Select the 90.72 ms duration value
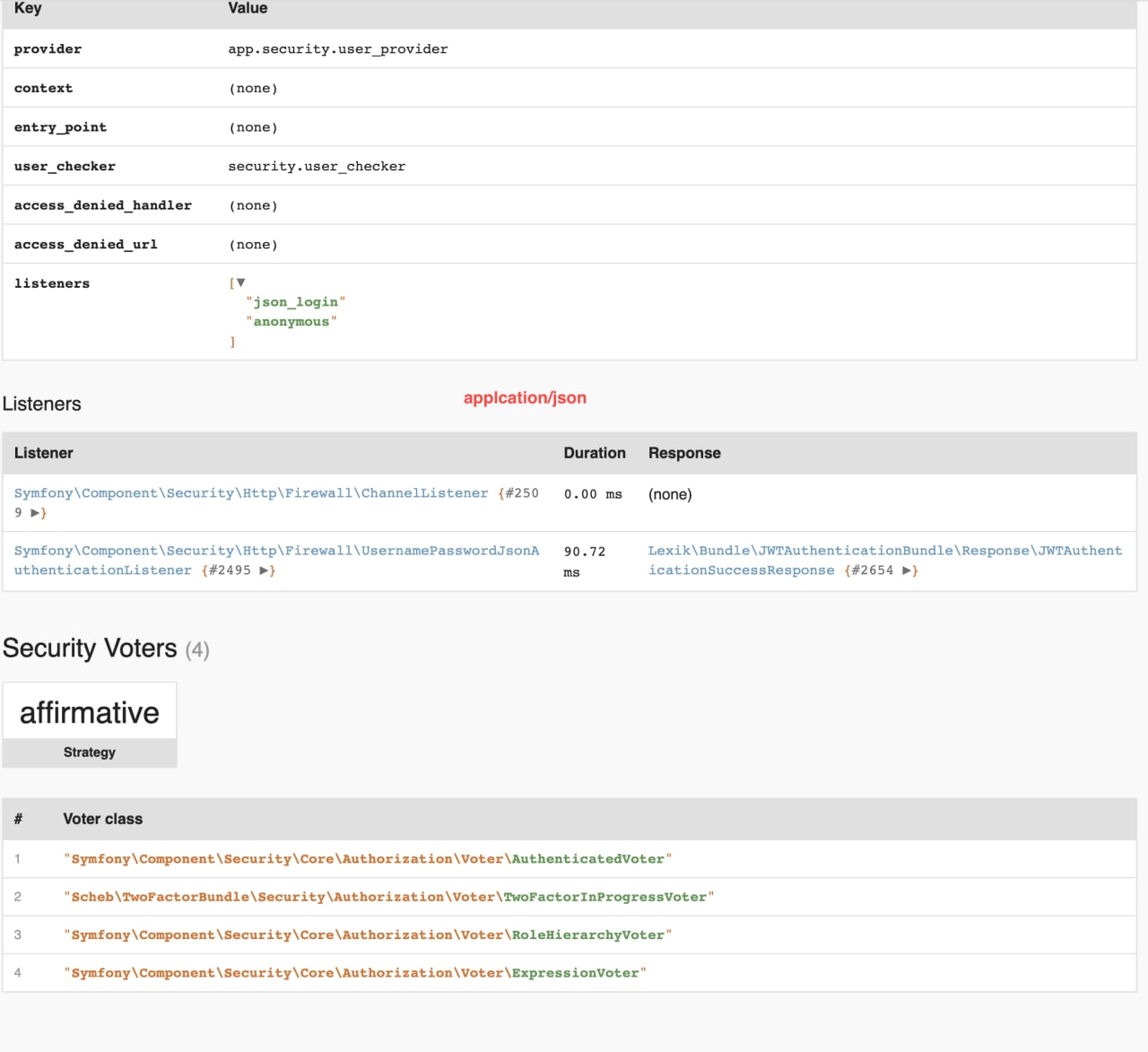The height and width of the screenshot is (1052, 1148). coord(585,561)
